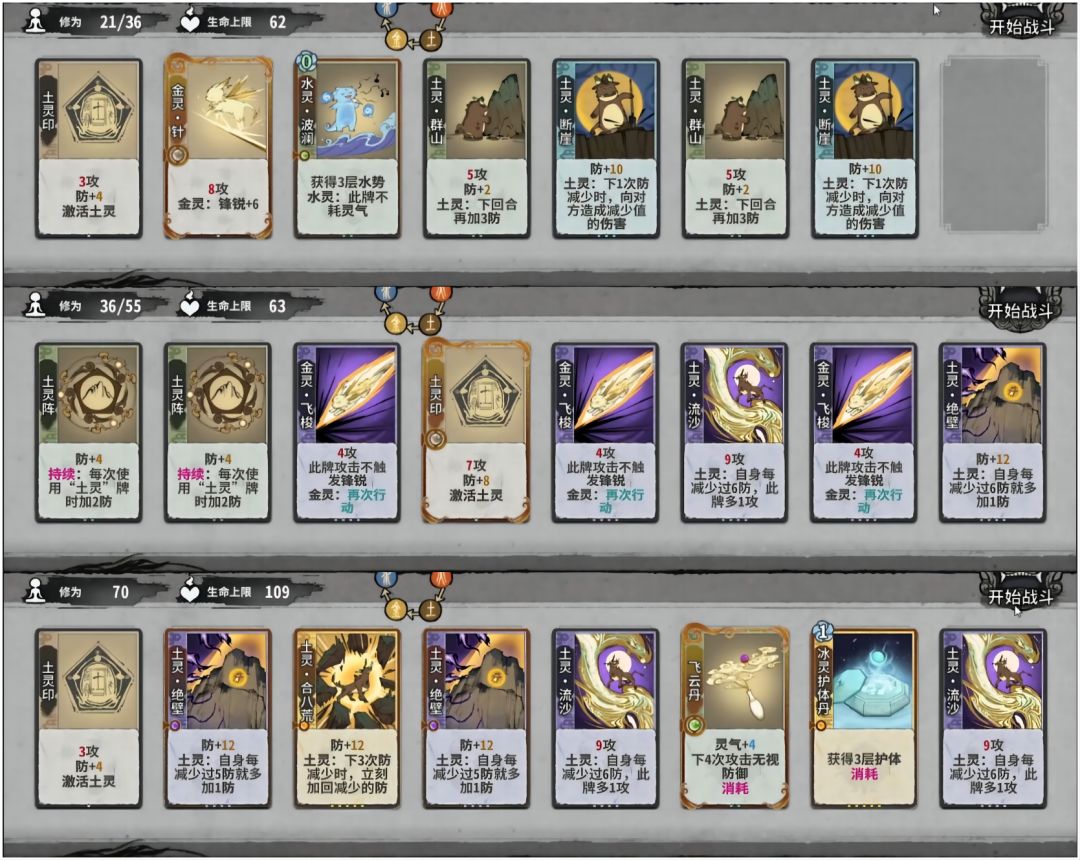Click the heart icon beside 生命上限 62
This screenshot has width=1080, height=860.
(x=189, y=22)
